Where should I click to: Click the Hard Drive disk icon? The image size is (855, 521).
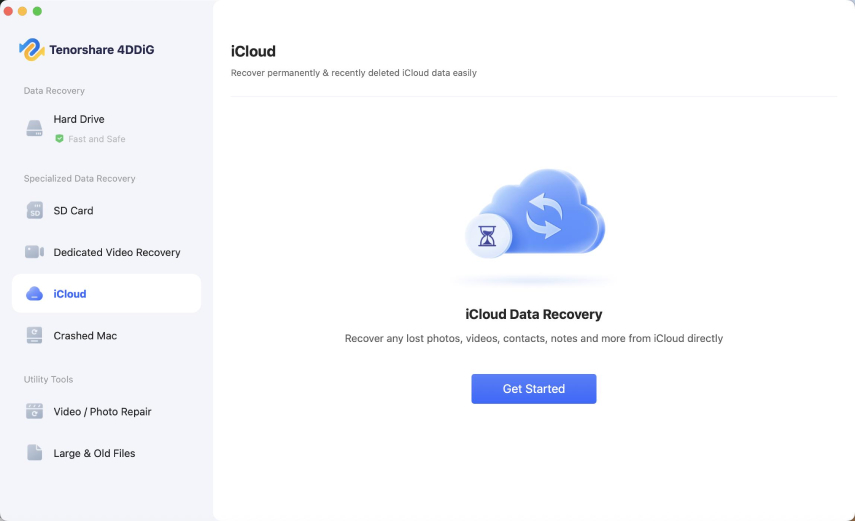tap(35, 128)
